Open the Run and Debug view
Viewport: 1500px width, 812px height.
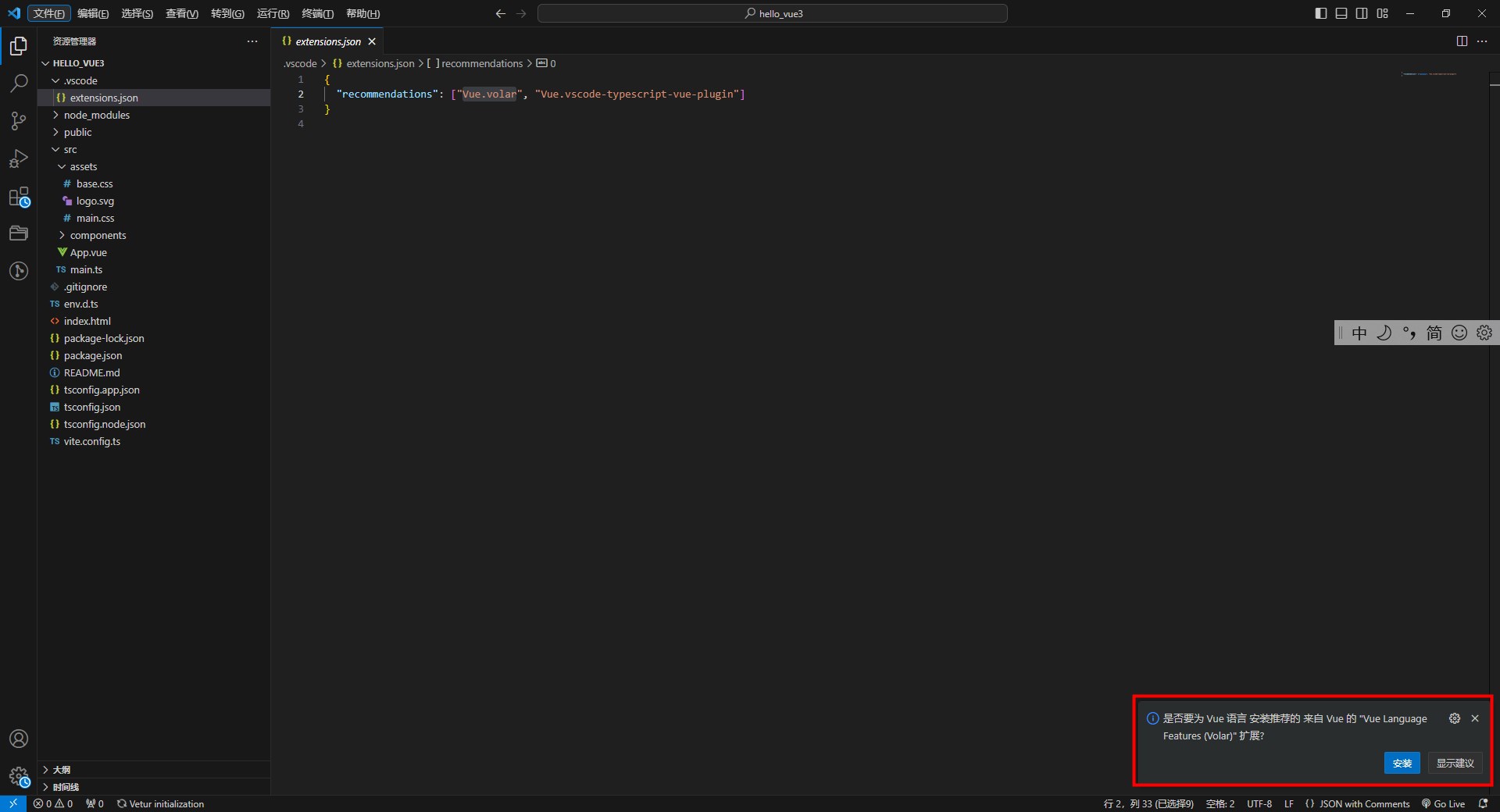click(x=19, y=158)
